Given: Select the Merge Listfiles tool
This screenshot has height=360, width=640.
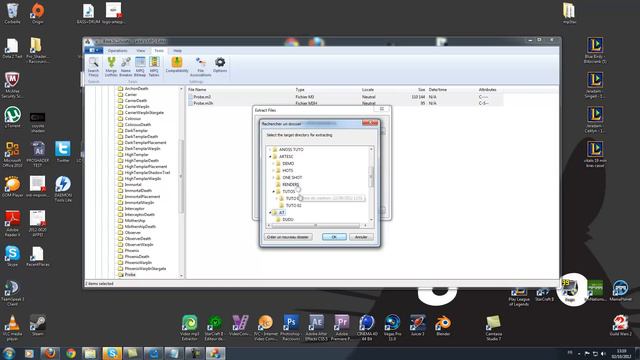Looking at the screenshot, I should (111, 67).
